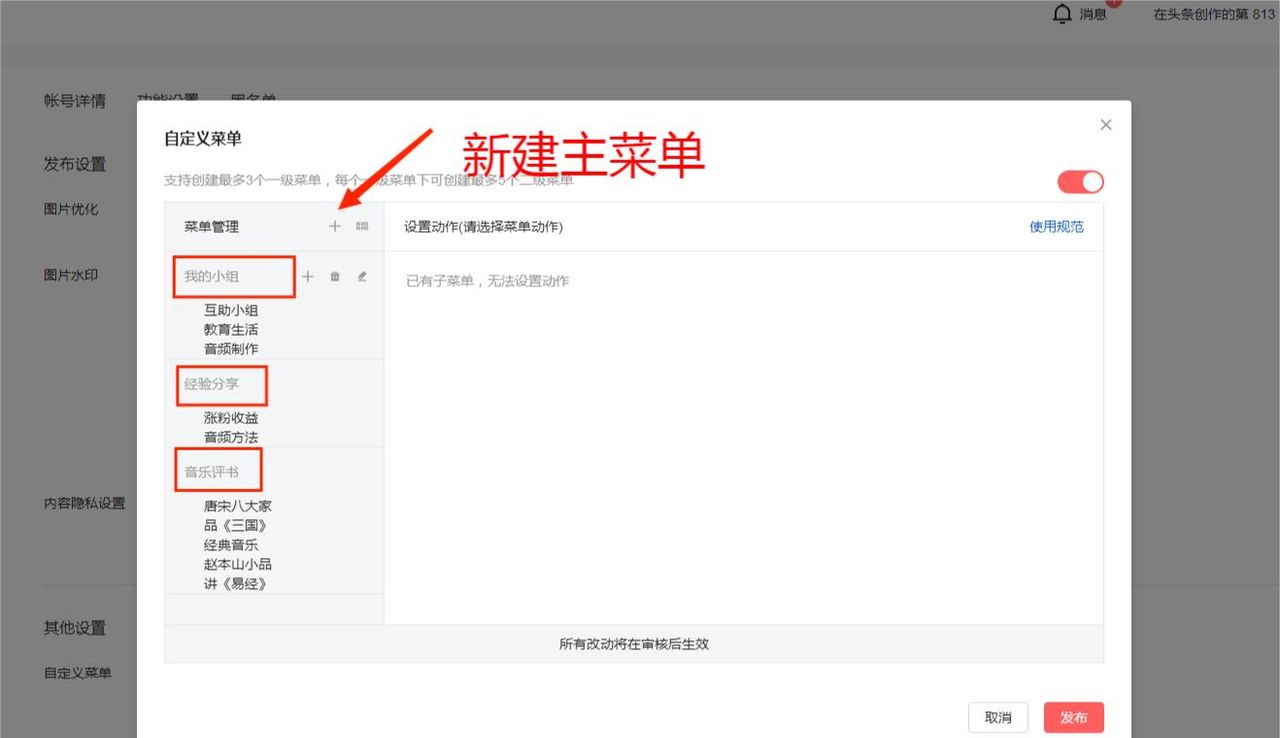Select the 互助小组 submenu
Viewport: 1280px width, 738px height.
(x=231, y=310)
